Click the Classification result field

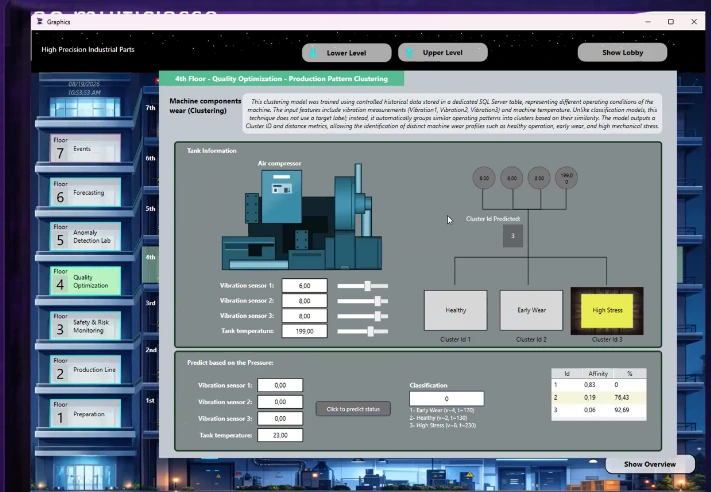[x=447, y=399]
